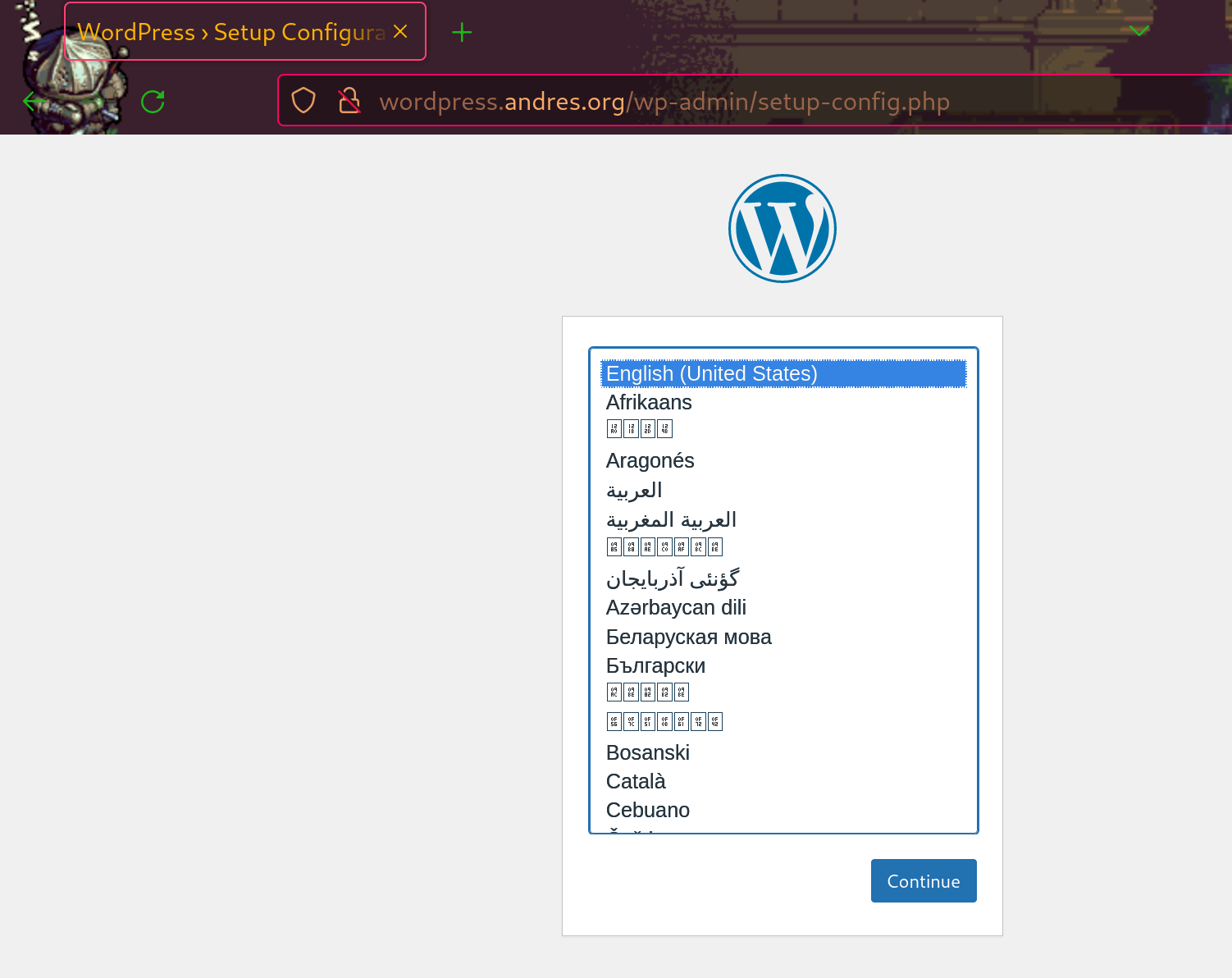1232x978 pixels.
Task: Open the tracking protection shield icon
Action: 303,101
